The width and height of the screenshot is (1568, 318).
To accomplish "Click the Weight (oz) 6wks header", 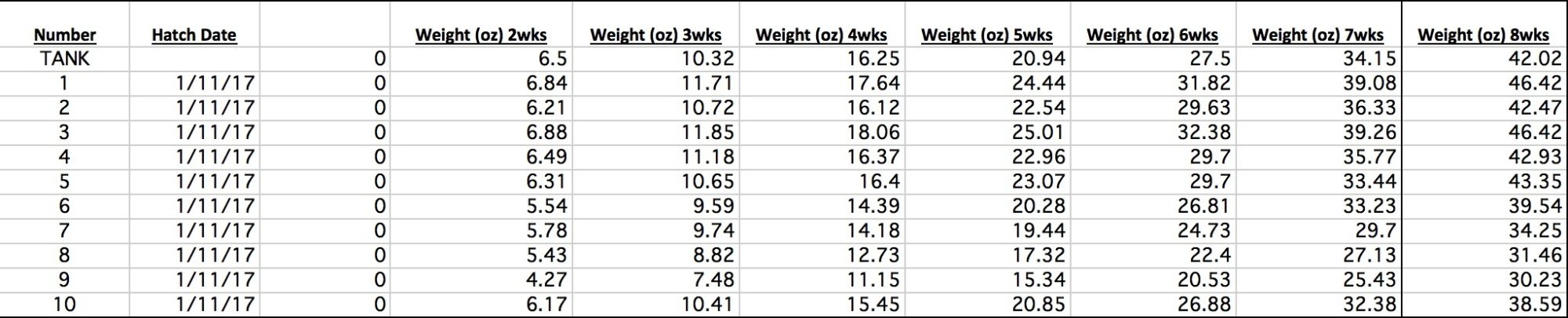I will pyautogui.click(x=1152, y=35).
